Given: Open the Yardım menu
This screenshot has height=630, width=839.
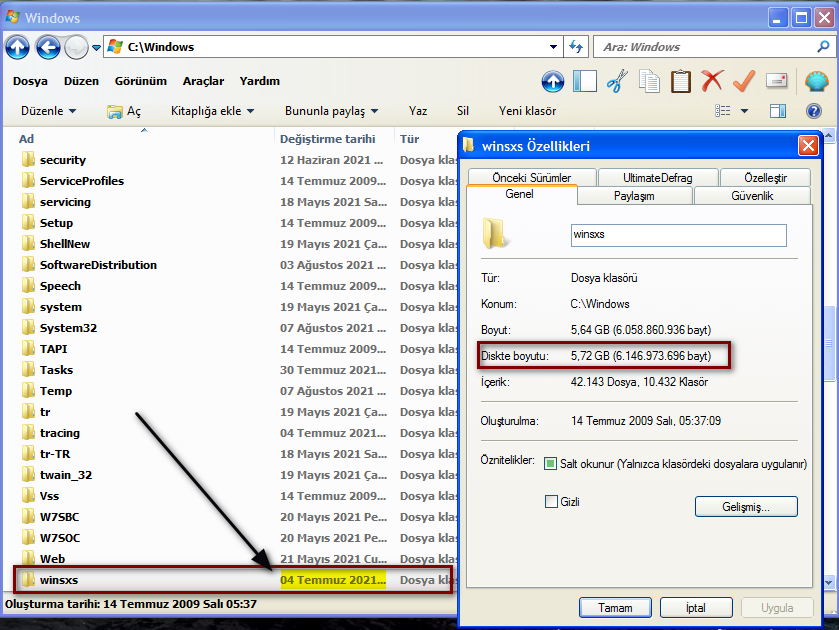Looking at the screenshot, I should [x=260, y=81].
